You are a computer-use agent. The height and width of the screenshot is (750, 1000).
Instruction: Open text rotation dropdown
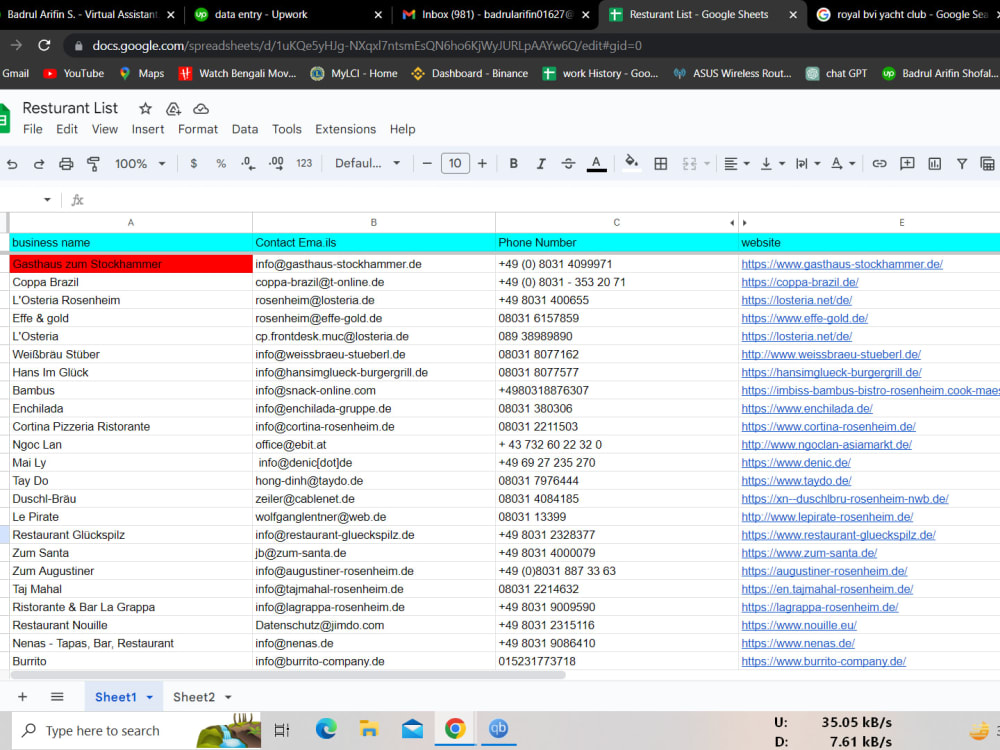[x=842, y=164]
